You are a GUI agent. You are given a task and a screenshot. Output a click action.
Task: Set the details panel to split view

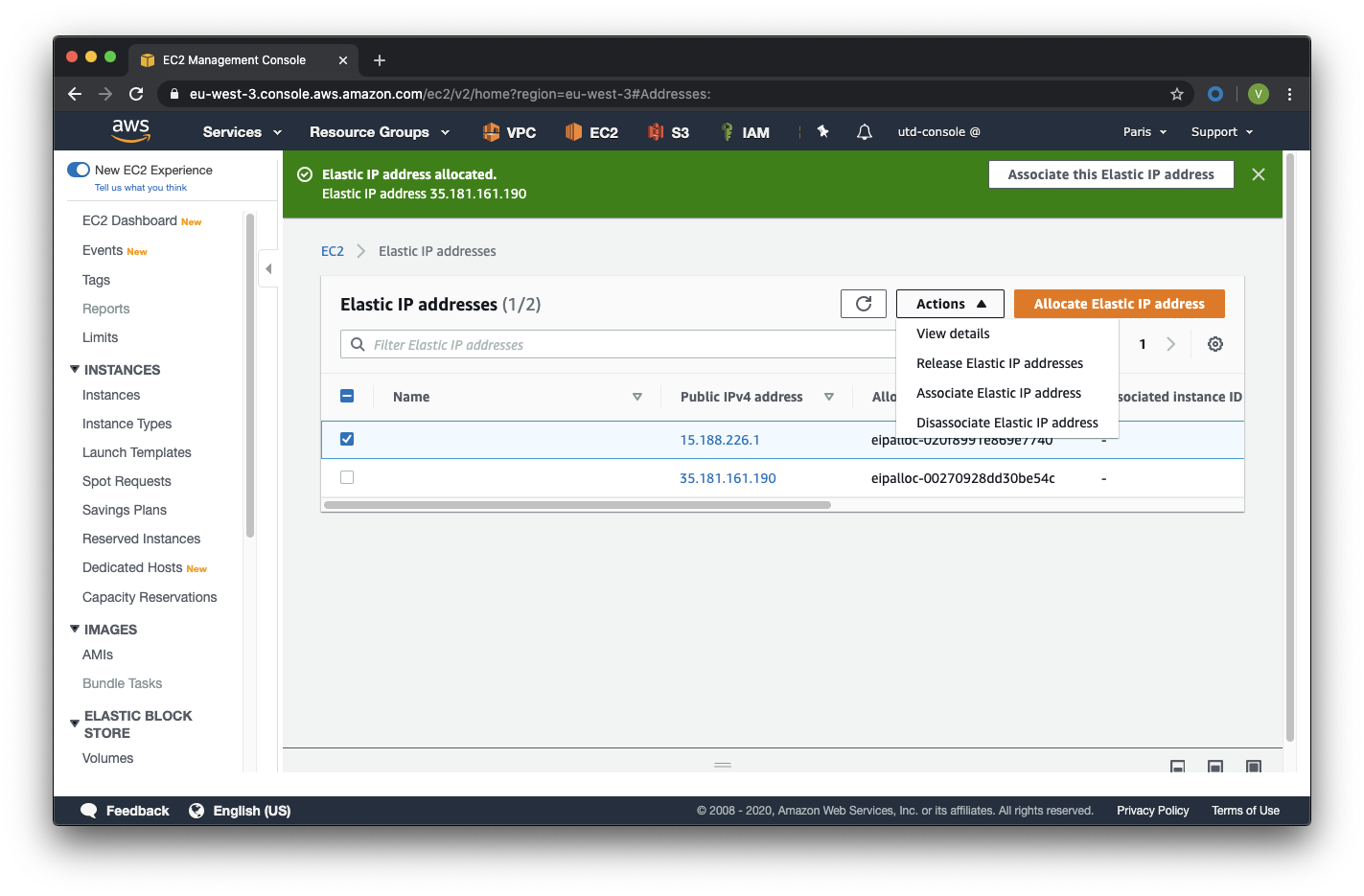point(1215,767)
